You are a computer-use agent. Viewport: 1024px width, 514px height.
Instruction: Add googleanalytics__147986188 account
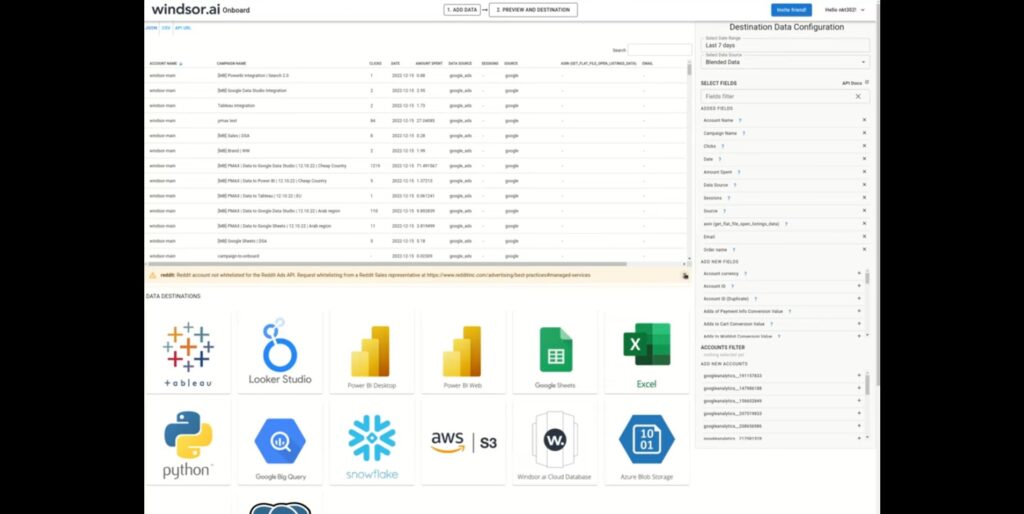click(x=859, y=388)
